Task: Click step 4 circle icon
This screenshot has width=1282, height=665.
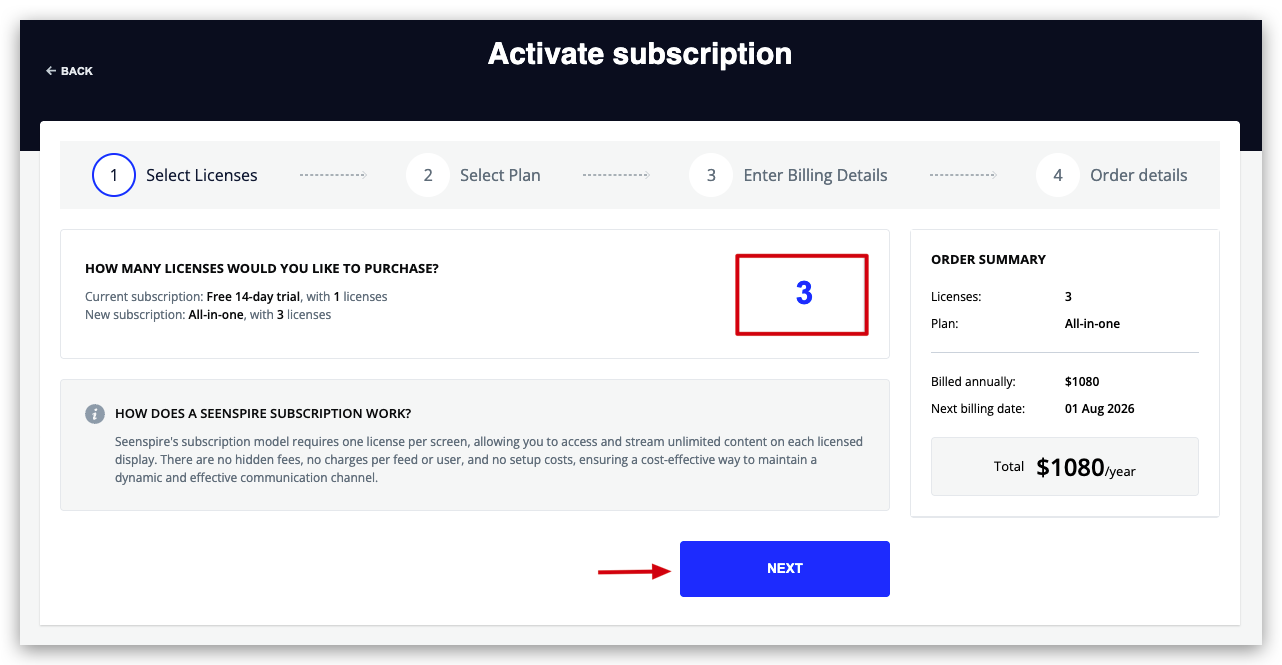Action: click(x=1058, y=175)
